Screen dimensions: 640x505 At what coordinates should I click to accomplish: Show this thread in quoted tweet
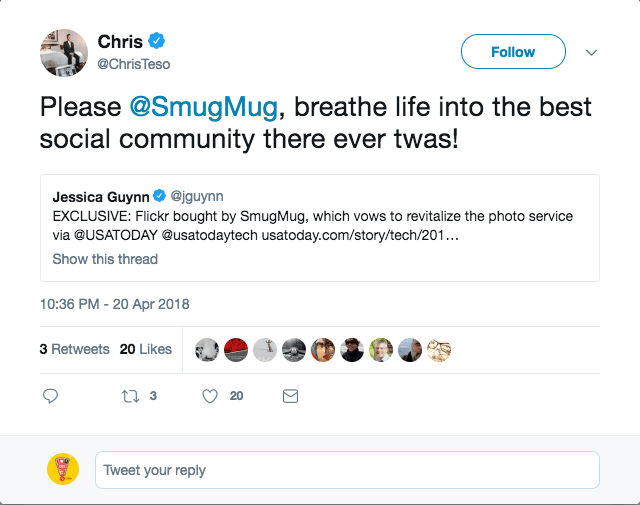click(x=105, y=259)
